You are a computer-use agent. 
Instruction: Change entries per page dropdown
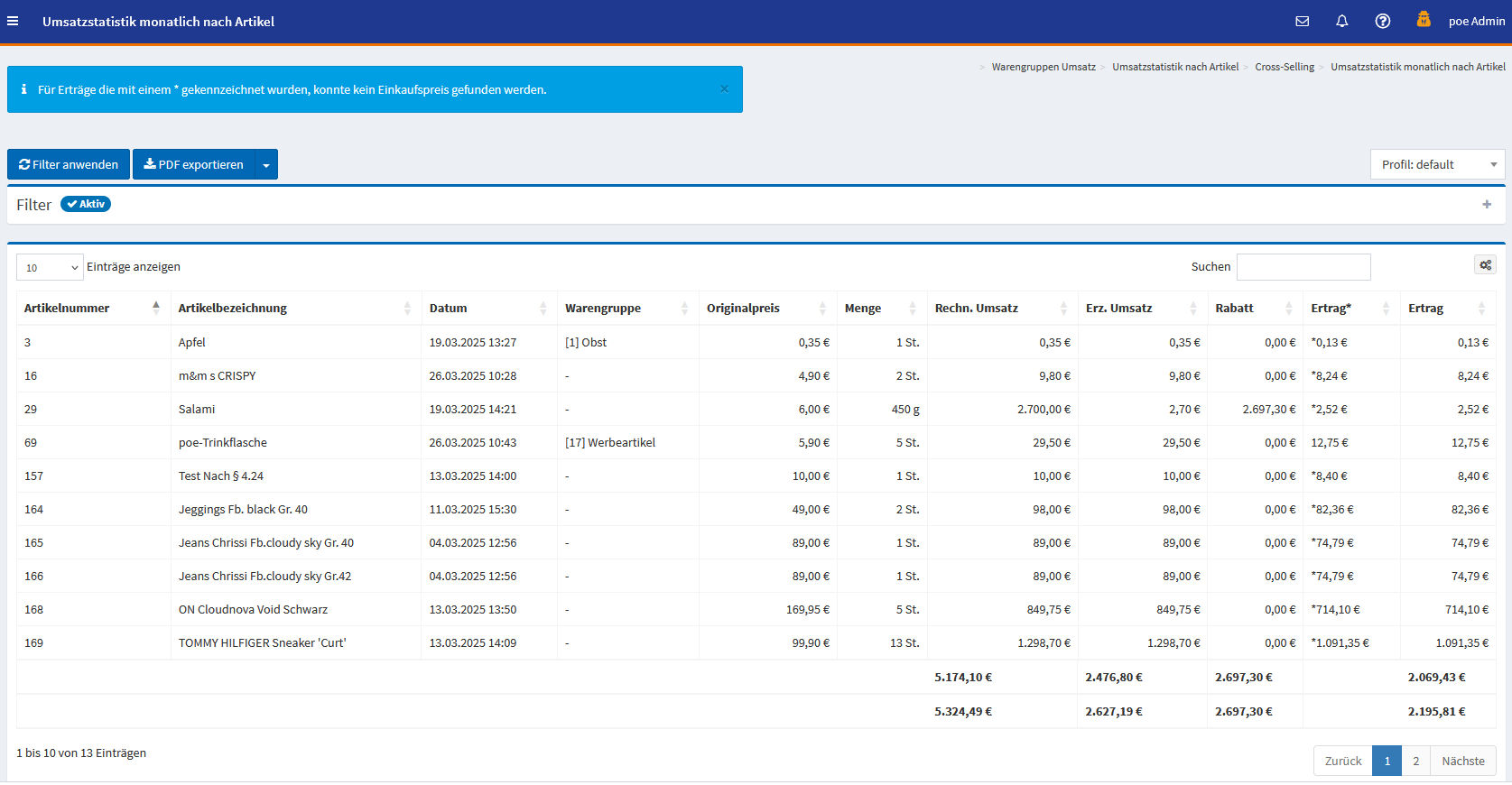tap(51, 267)
